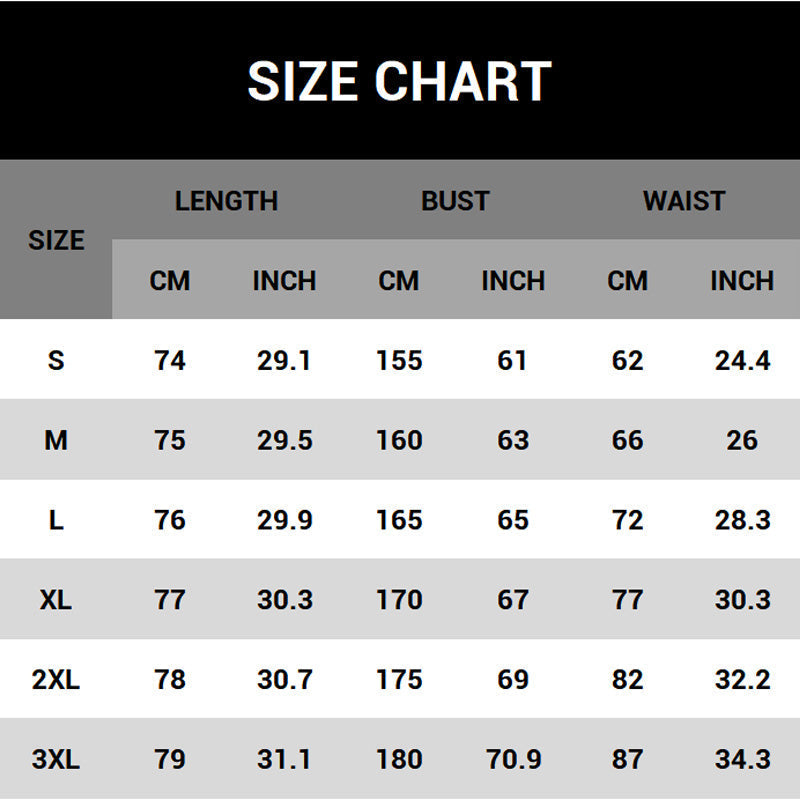Click the L size row label

(x=56, y=520)
